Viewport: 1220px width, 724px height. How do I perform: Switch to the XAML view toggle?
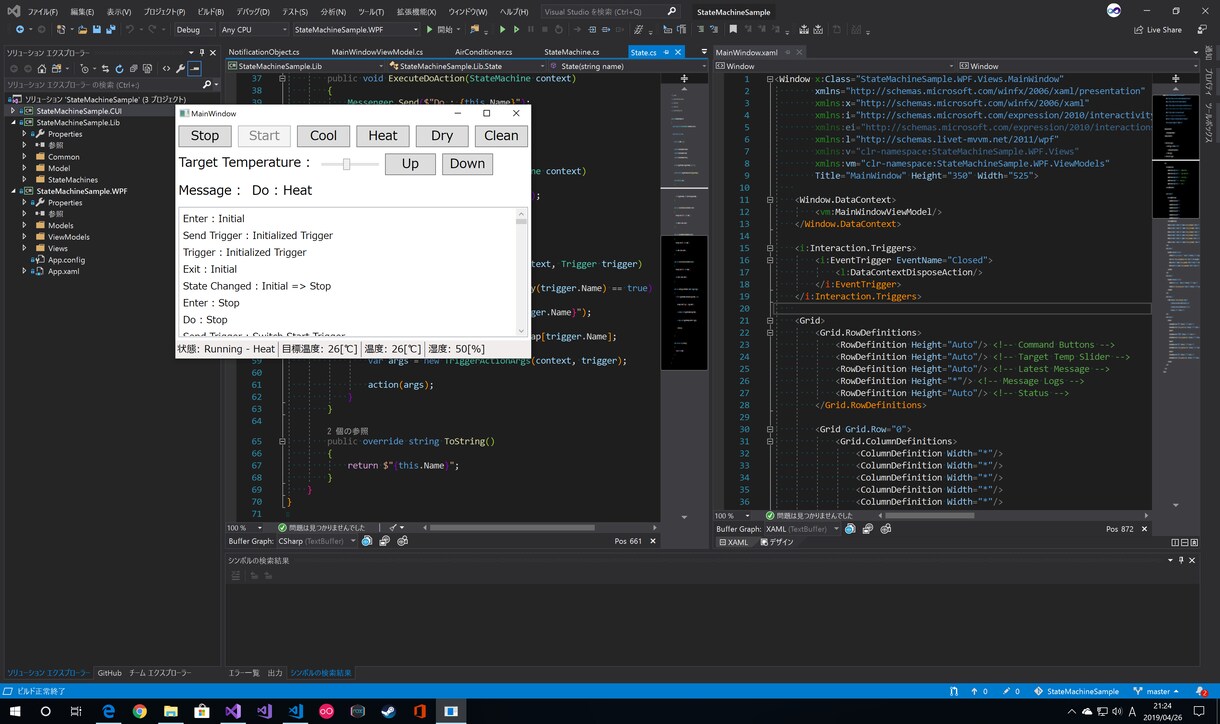pyautogui.click(x=733, y=542)
